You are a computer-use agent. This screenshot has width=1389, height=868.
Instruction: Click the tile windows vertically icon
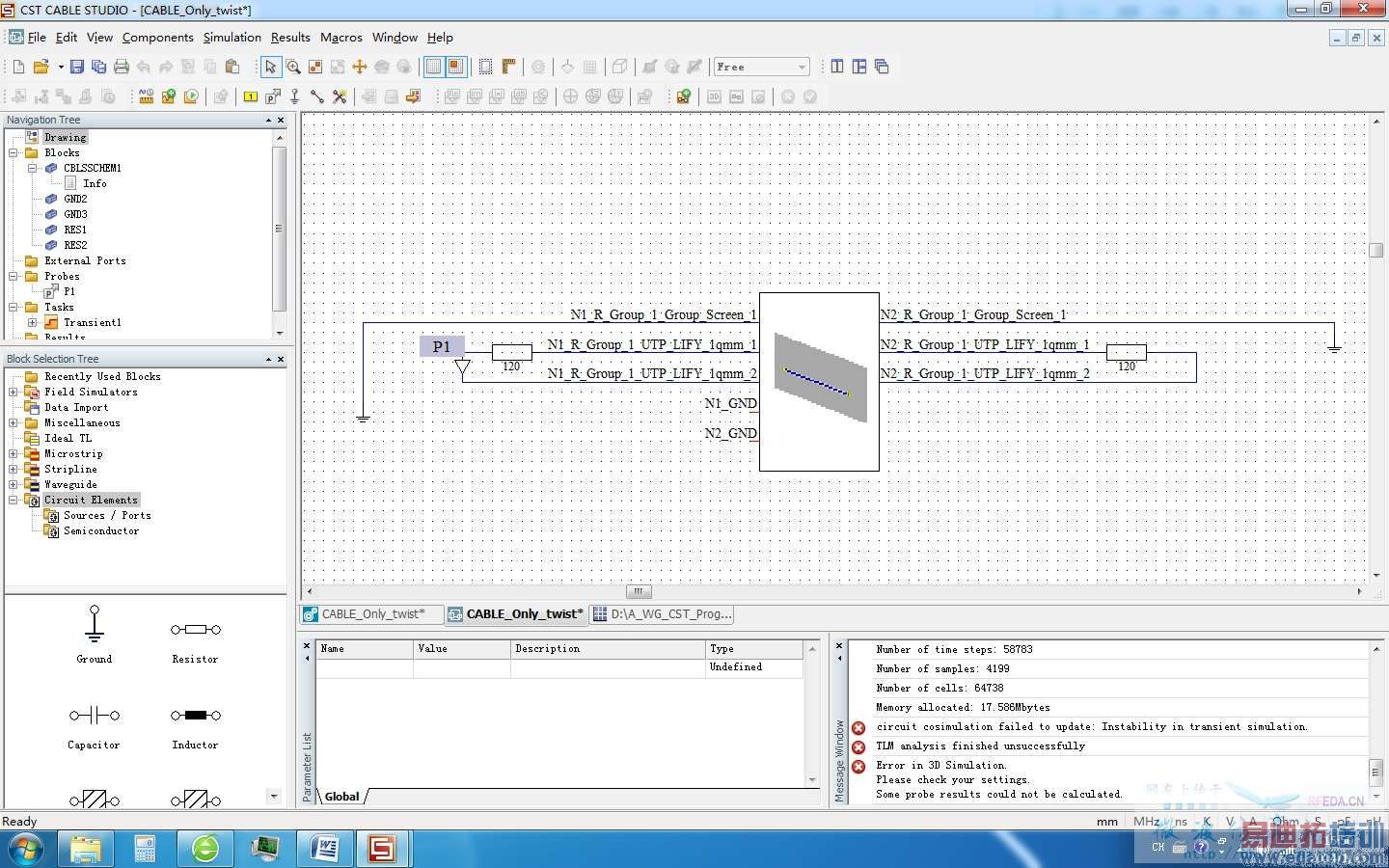pyautogui.click(x=837, y=67)
